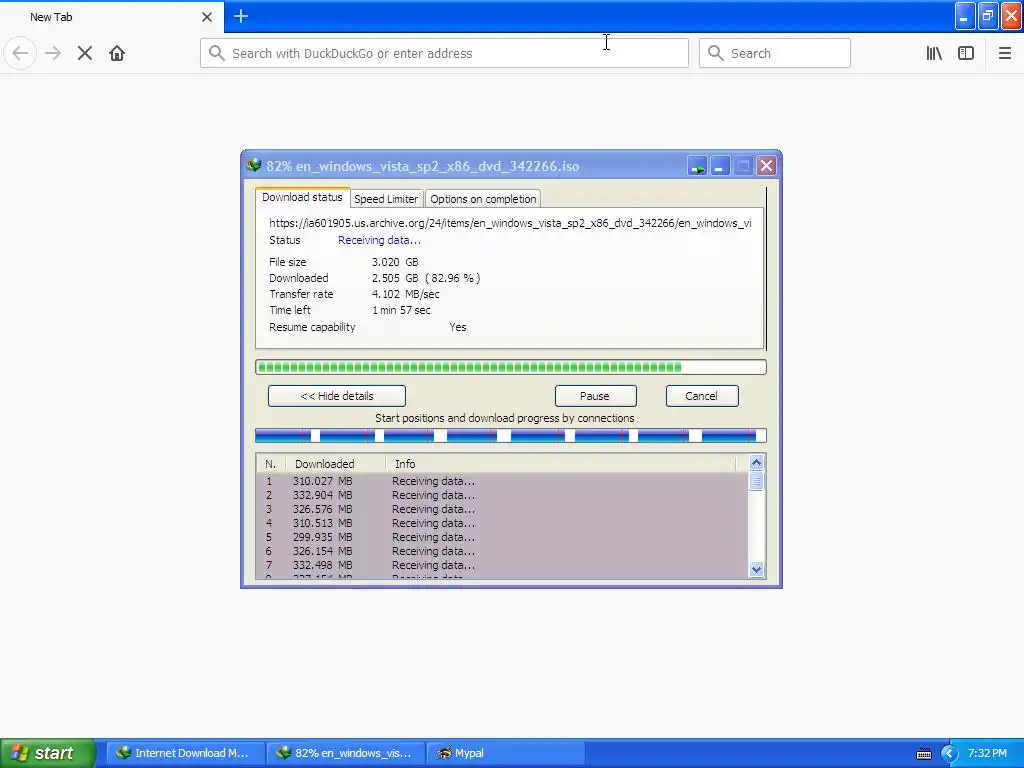1024x768 pixels.
Task: Click the DuckDuckGo address field
Action: tap(444, 53)
